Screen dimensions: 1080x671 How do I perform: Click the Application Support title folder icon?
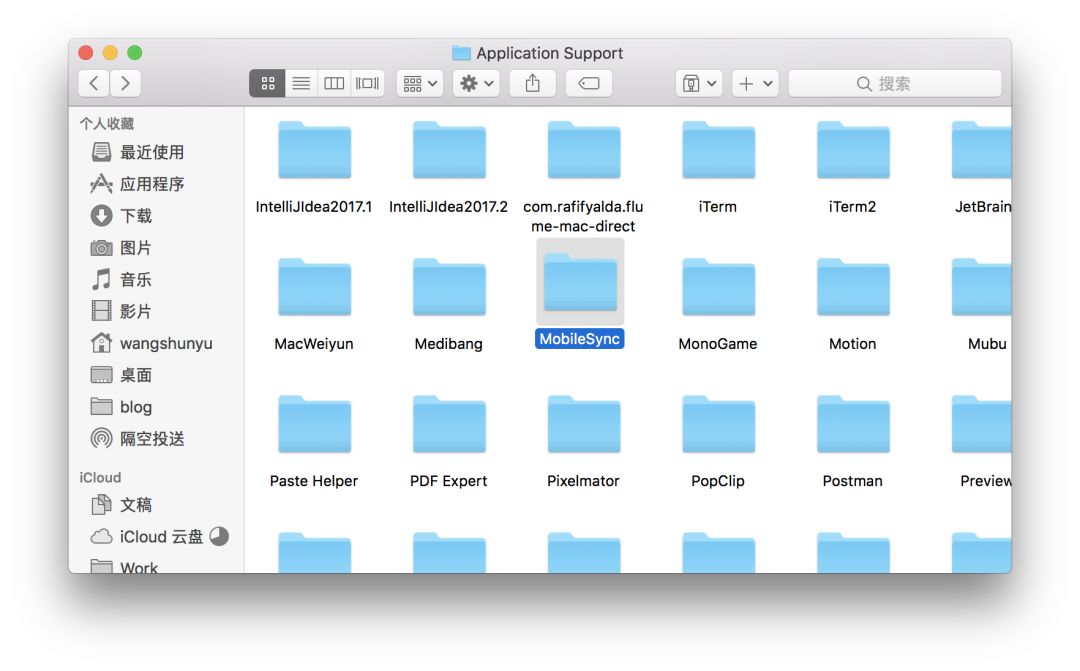click(x=461, y=53)
